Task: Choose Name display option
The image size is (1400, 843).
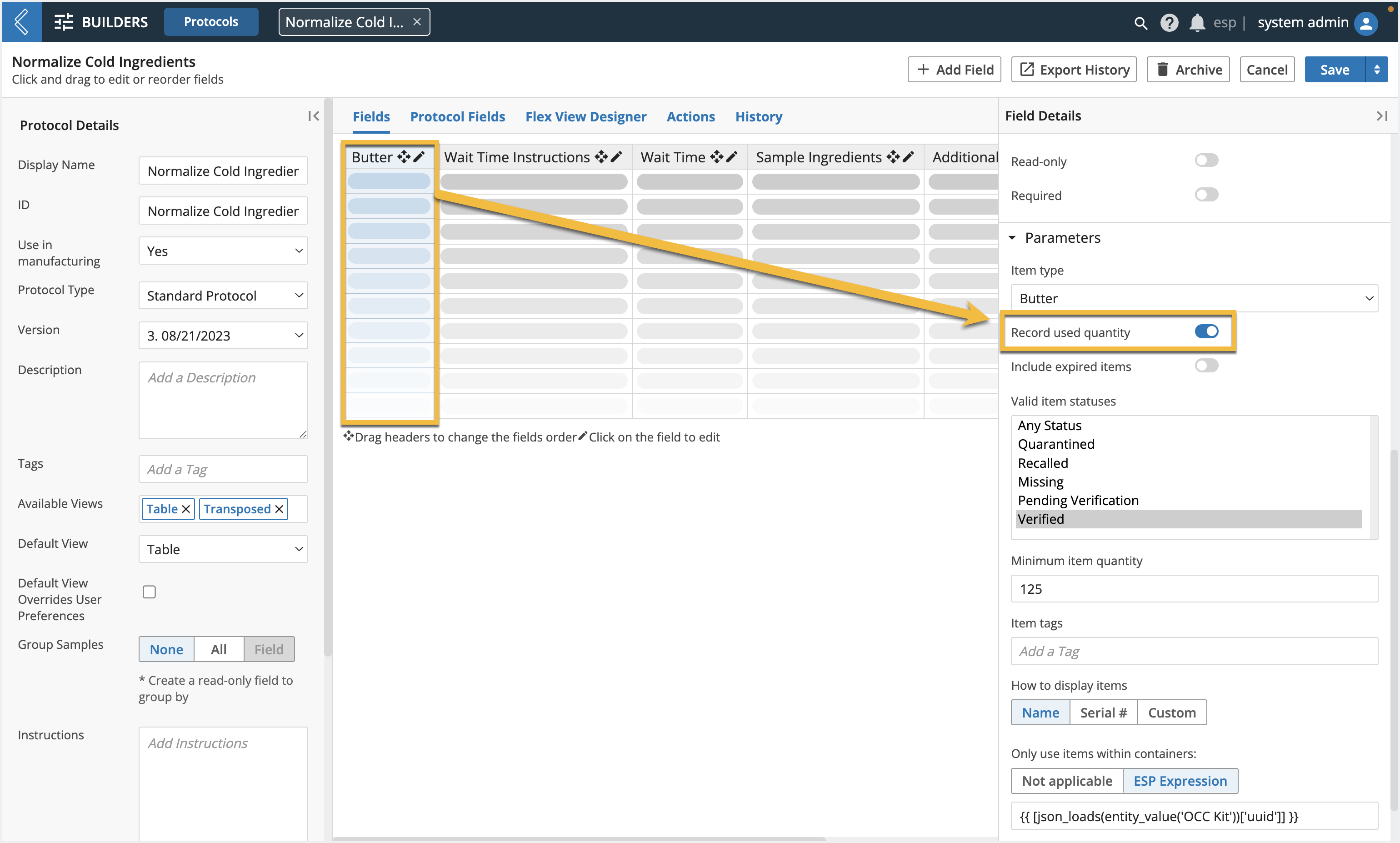Action: point(1040,713)
